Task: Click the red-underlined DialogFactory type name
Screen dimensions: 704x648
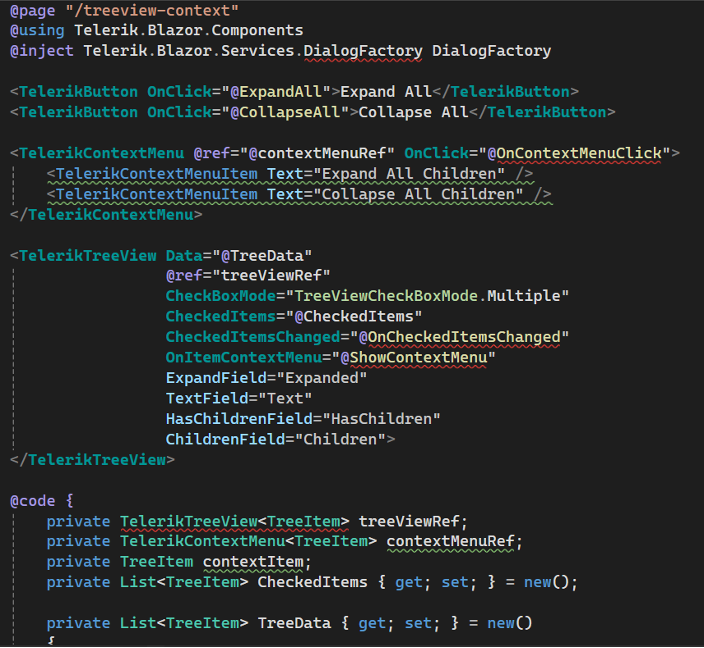Action: coord(363,51)
